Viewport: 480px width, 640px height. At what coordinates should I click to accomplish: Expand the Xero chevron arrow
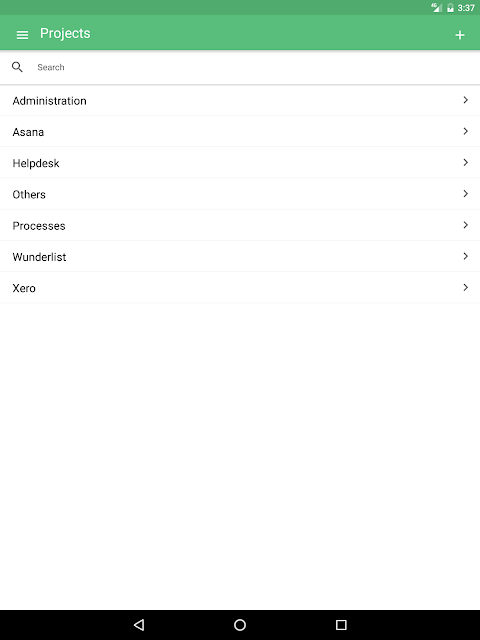coord(465,287)
